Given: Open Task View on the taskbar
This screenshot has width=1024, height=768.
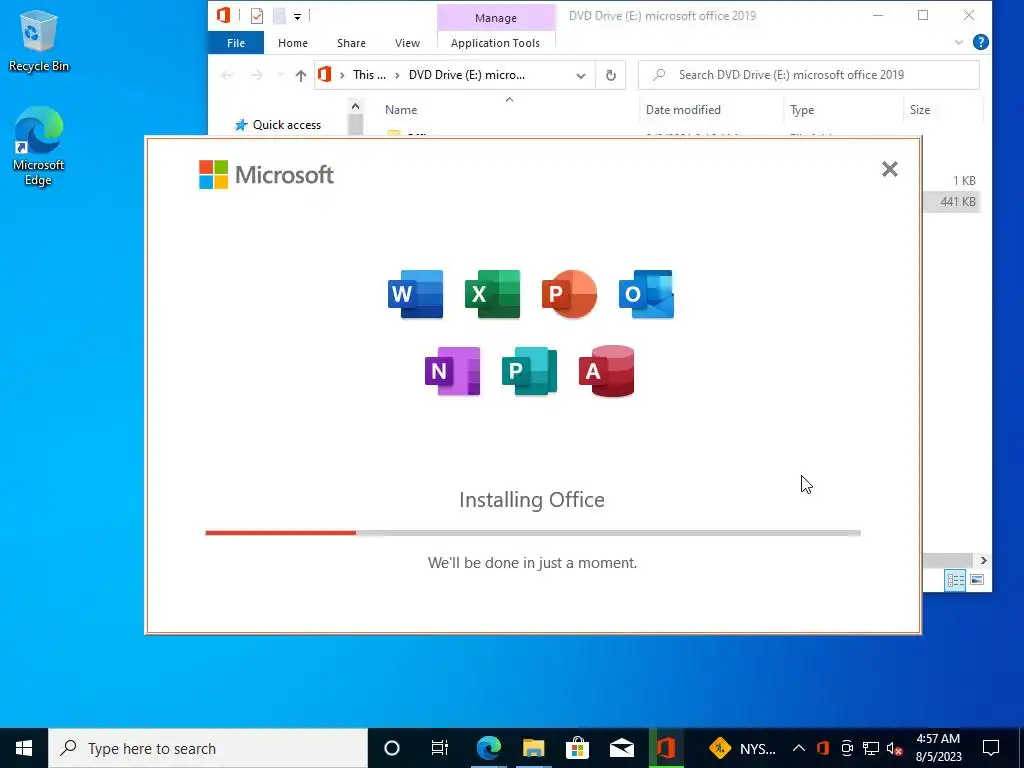Looking at the screenshot, I should point(440,748).
